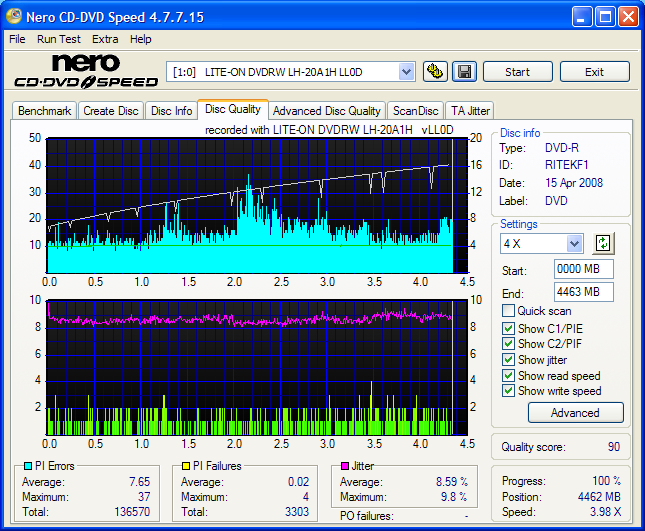This screenshot has height=531, width=645.
Task: Maximize the Nero CD-DVD Speed window
Action: (605, 17)
